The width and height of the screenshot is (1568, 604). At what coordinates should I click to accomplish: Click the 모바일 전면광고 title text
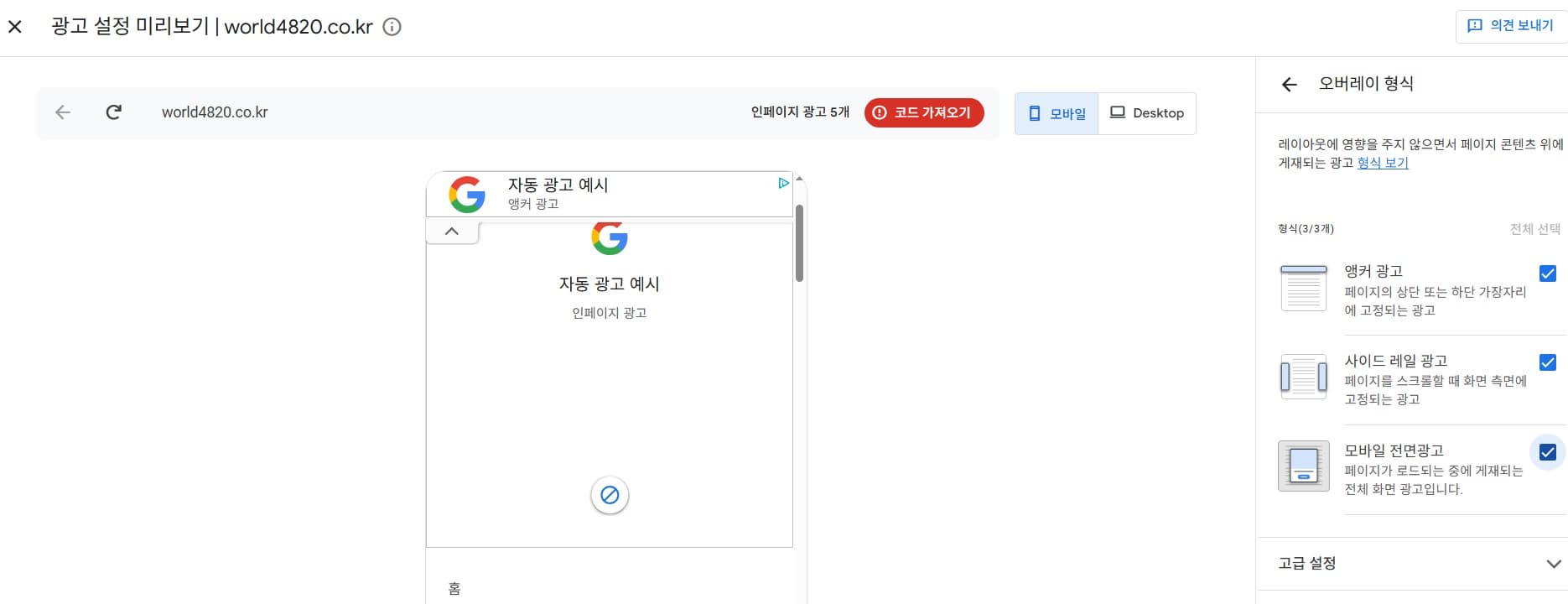pyautogui.click(x=1394, y=450)
